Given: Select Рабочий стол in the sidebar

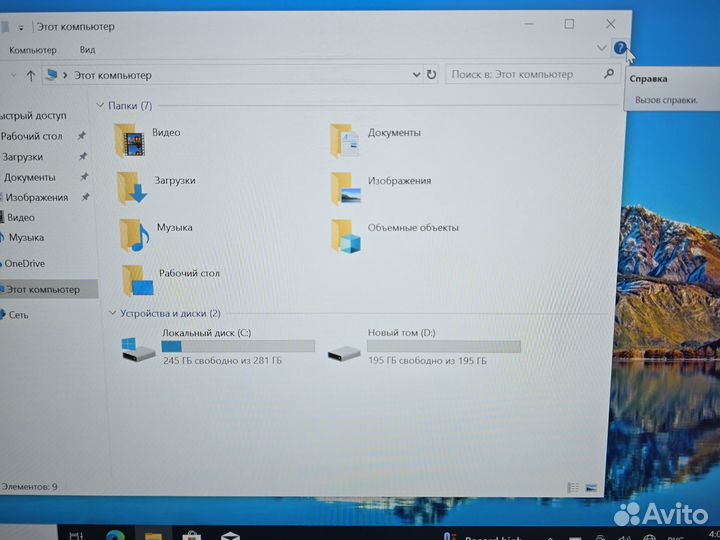Looking at the screenshot, I should pyautogui.click(x=31, y=136).
